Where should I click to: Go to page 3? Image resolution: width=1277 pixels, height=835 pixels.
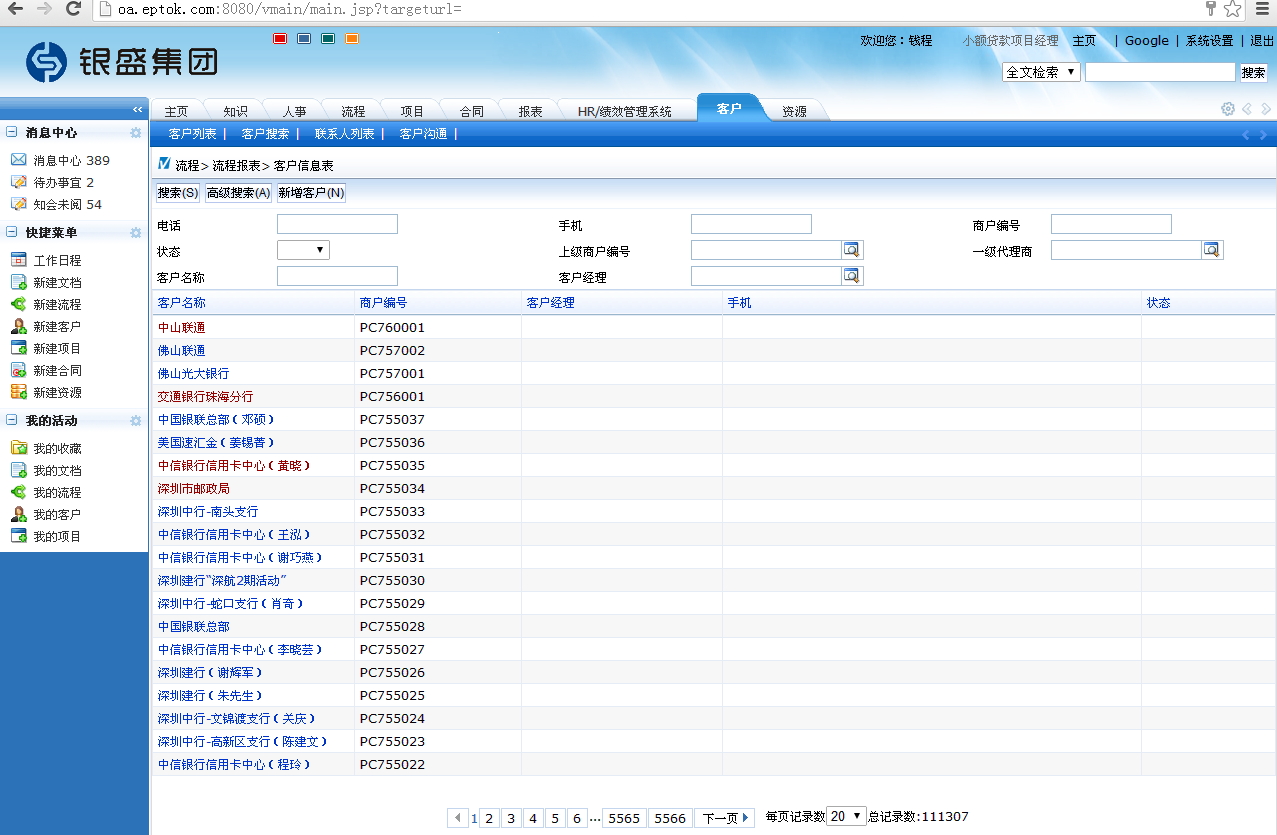pos(511,818)
